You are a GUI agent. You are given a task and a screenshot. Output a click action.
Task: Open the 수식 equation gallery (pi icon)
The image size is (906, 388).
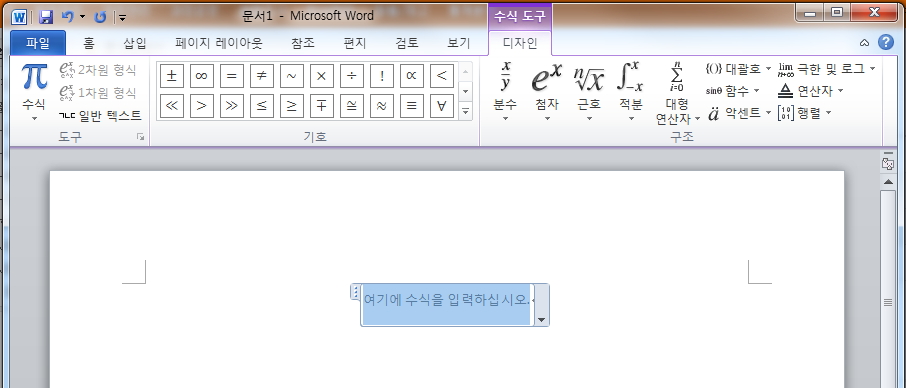coord(34,92)
